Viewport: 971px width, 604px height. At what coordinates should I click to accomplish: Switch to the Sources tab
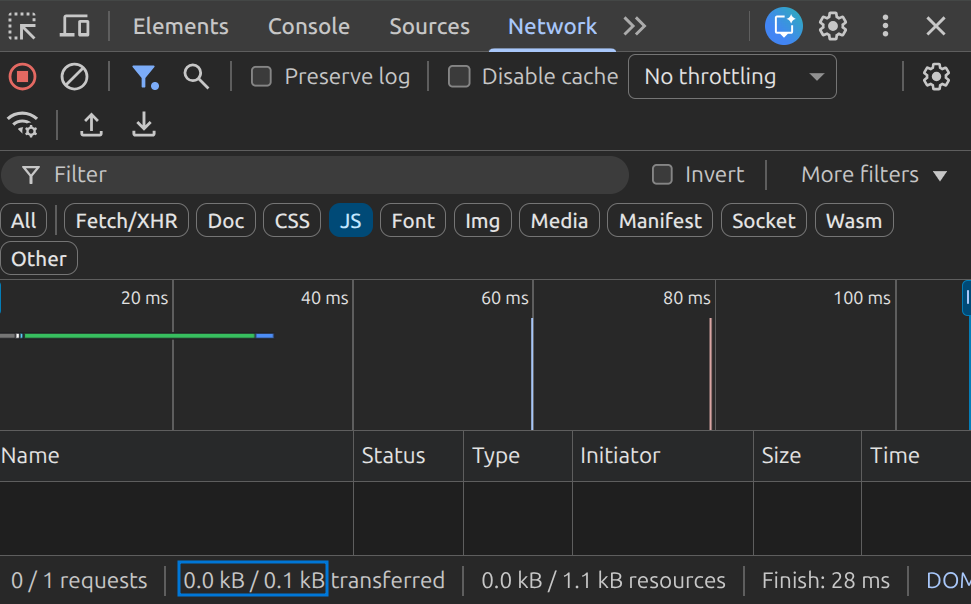pyautogui.click(x=429, y=26)
